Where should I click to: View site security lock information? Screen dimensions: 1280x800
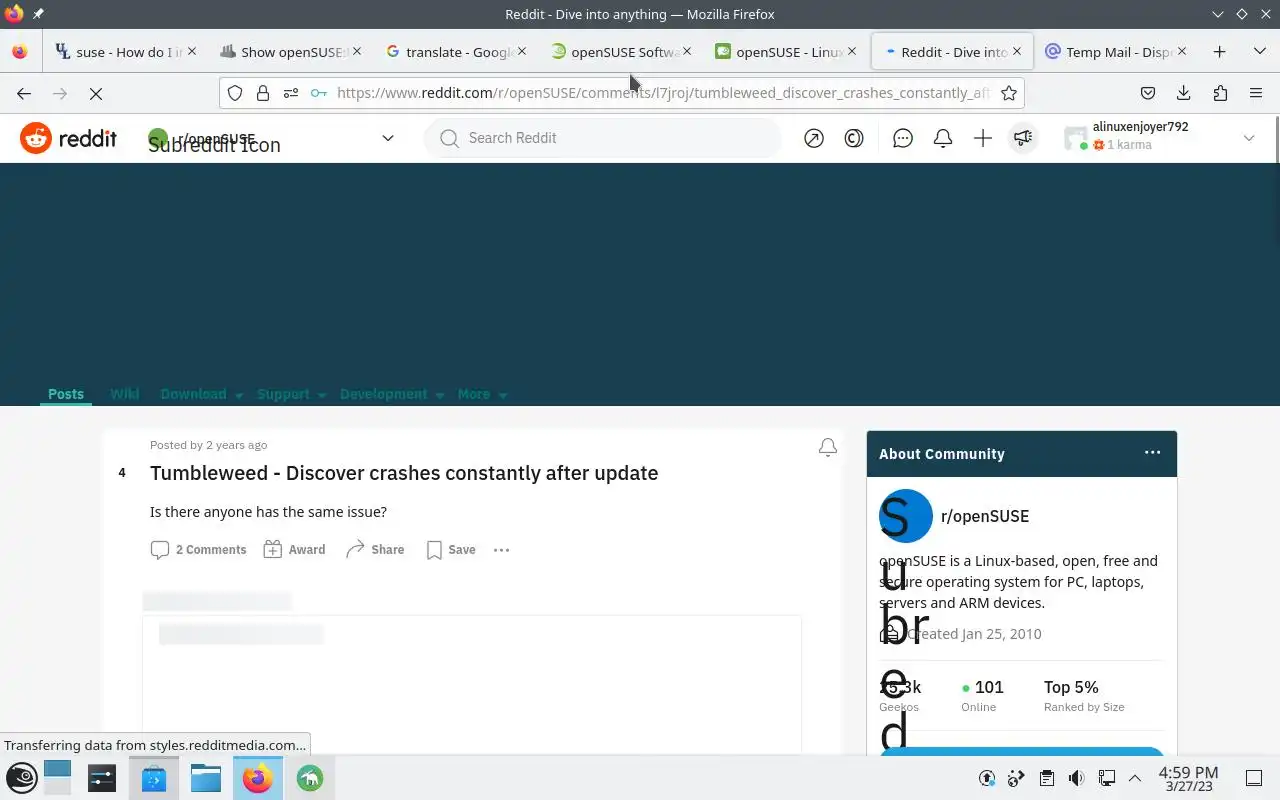click(262, 93)
